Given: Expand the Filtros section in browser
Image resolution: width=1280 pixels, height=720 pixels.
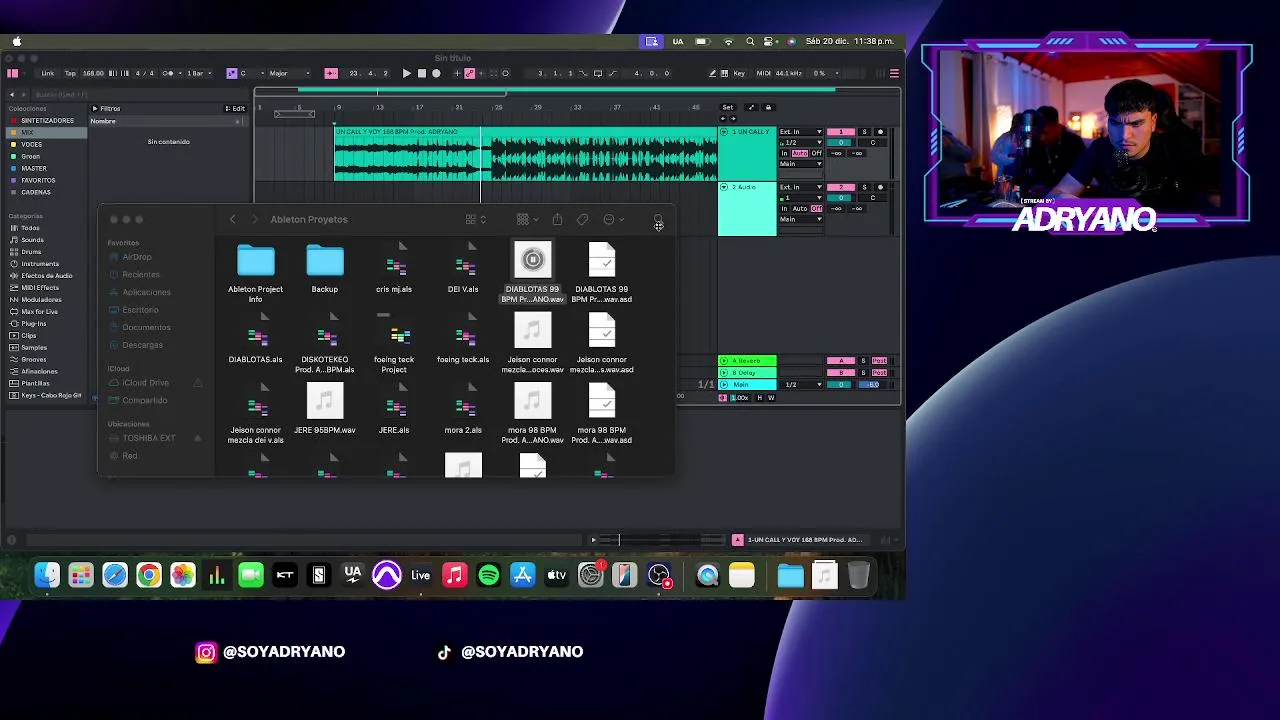Looking at the screenshot, I should tap(106, 108).
